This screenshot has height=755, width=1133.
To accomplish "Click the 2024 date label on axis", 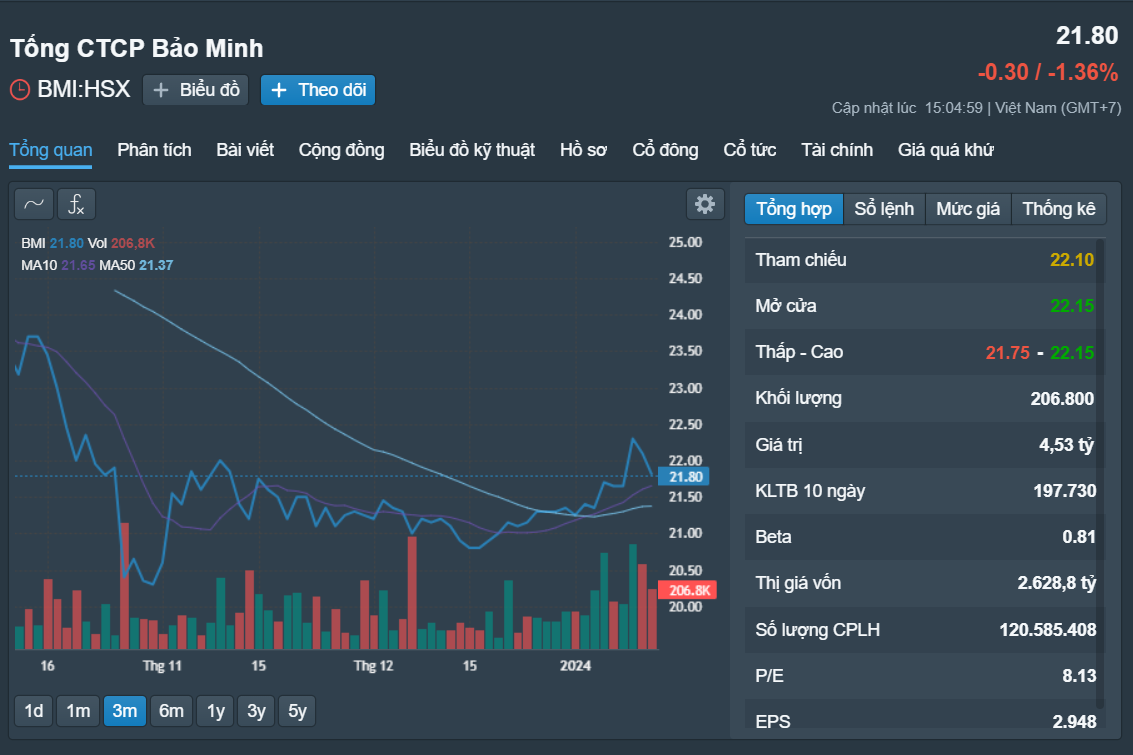I will click(x=575, y=666).
